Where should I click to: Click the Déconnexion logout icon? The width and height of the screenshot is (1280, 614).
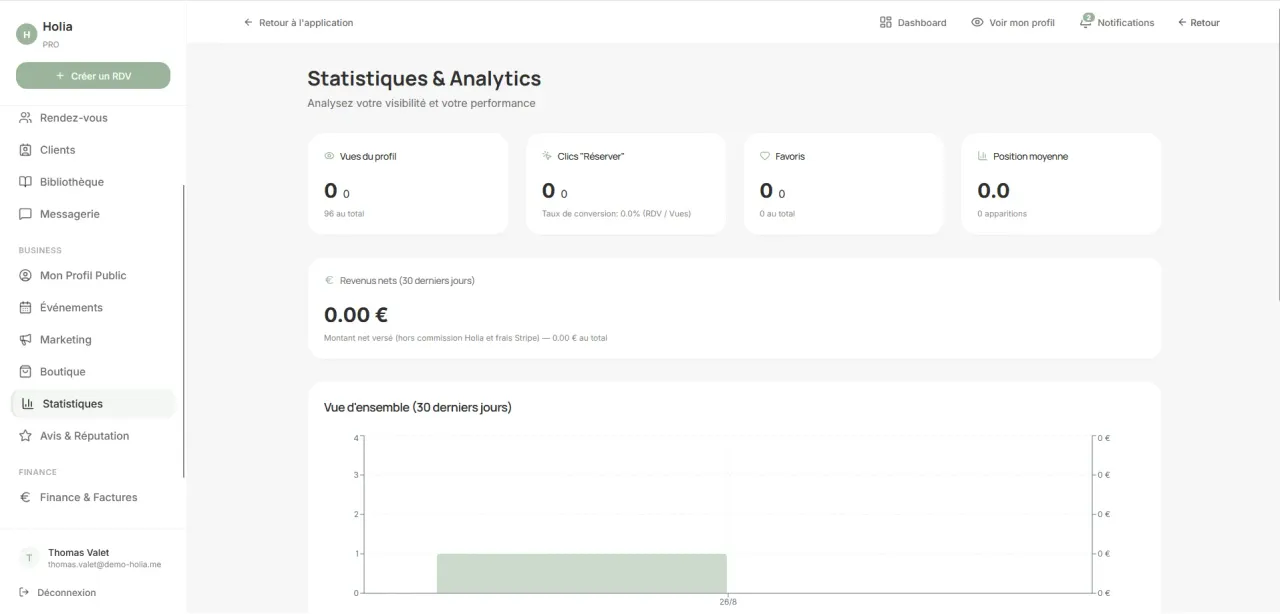tap(24, 593)
